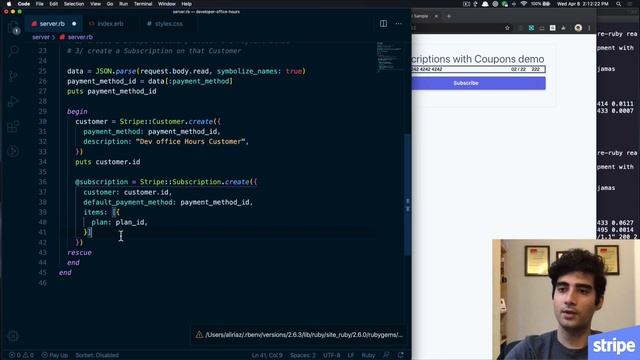
Task: Open the Explorer view in activity bar
Action: point(13,28)
